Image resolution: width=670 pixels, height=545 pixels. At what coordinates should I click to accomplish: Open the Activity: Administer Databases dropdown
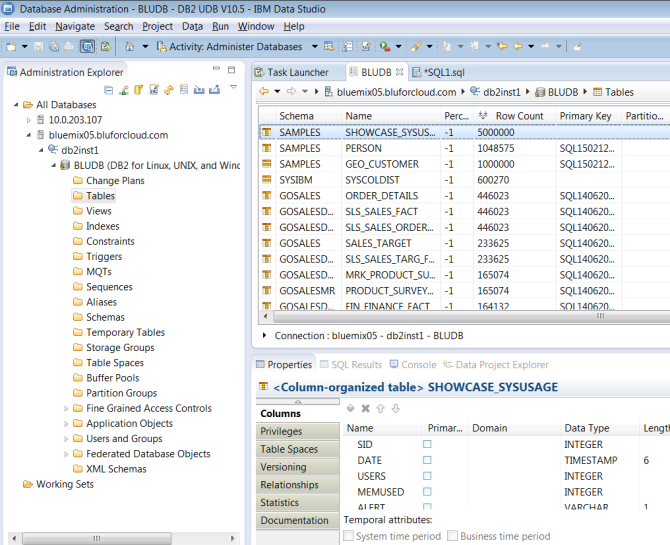[x=314, y=47]
